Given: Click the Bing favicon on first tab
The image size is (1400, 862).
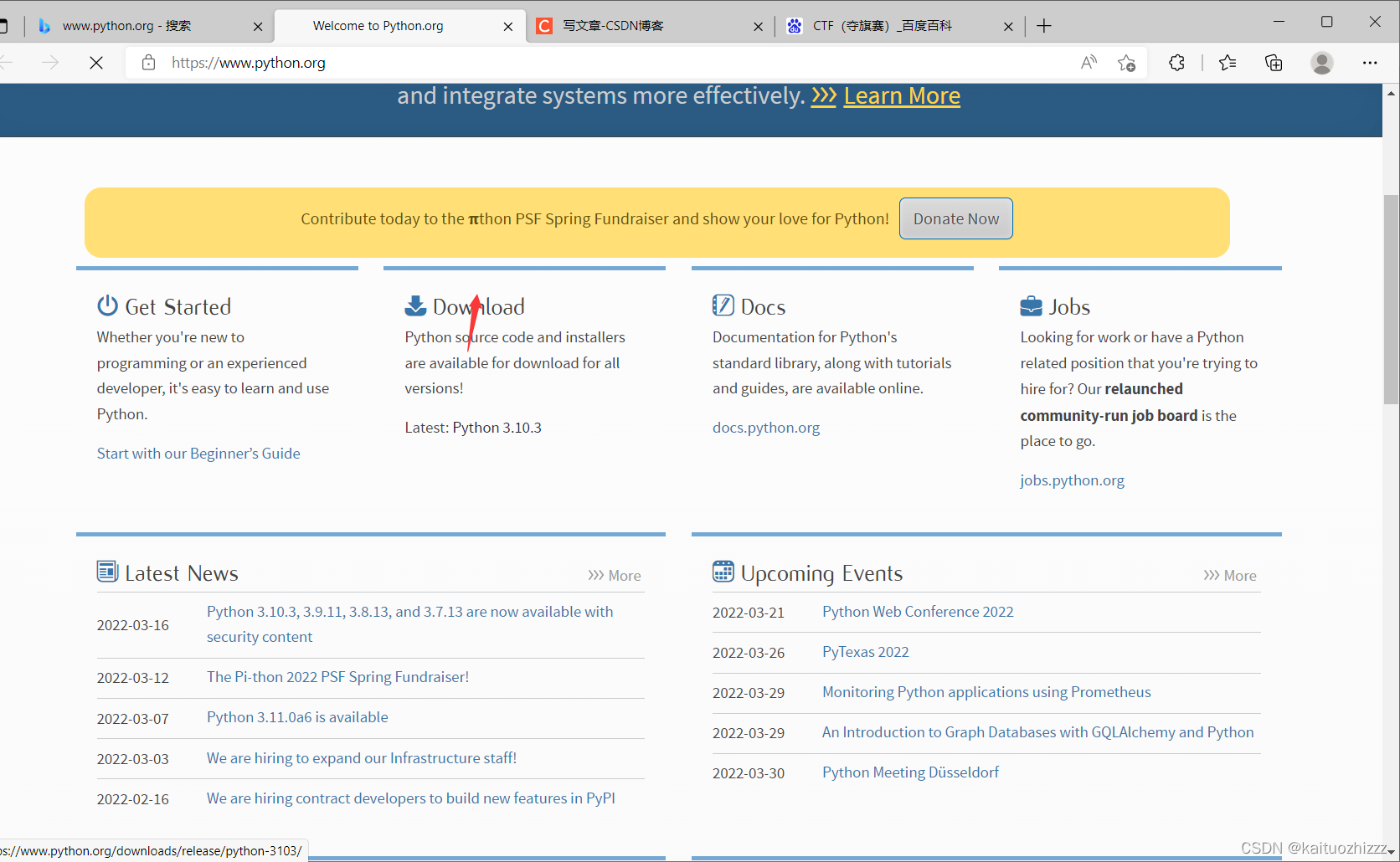Looking at the screenshot, I should click(44, 26).
